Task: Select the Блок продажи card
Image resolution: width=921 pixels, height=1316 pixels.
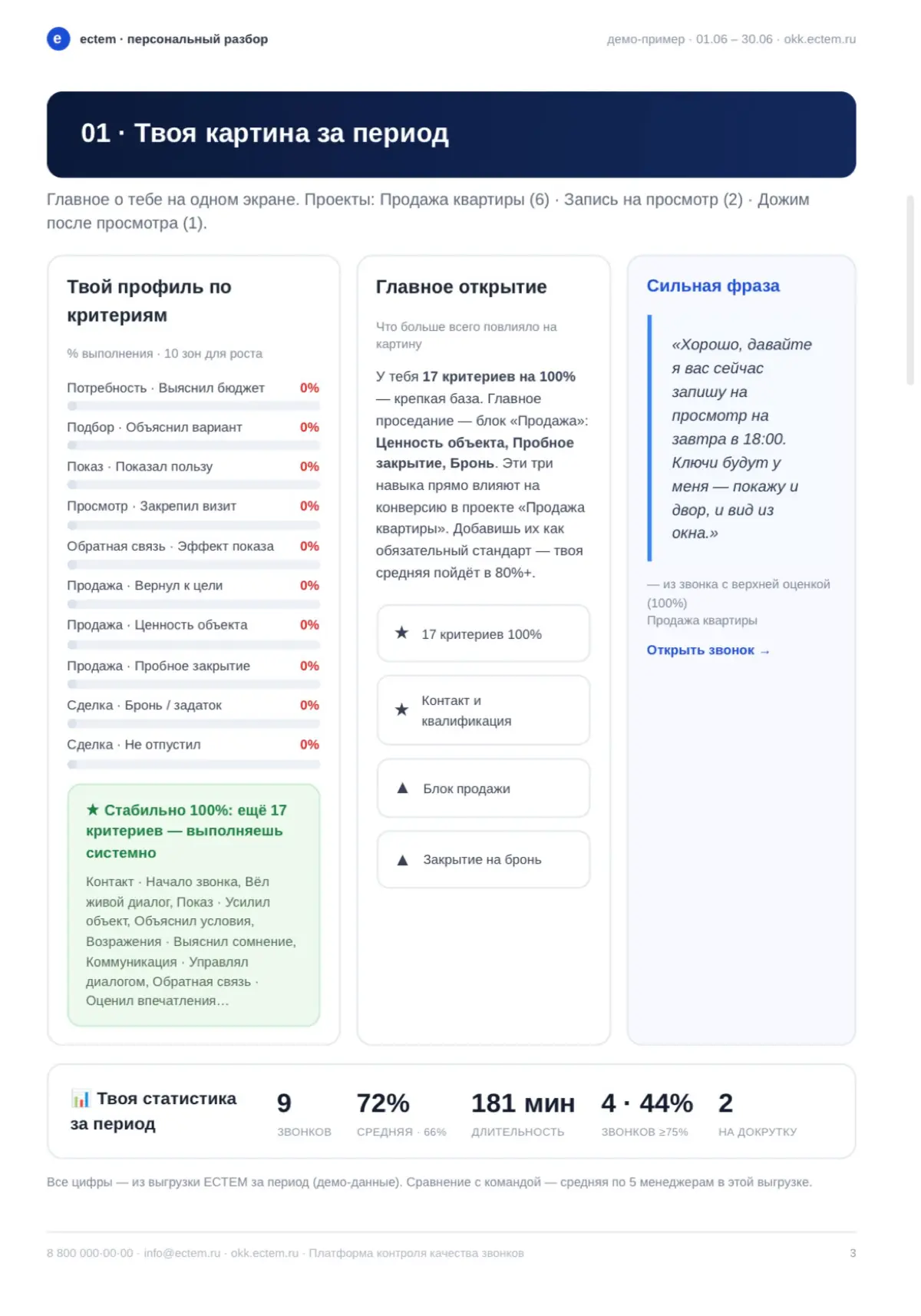Action: [x=484, y=789]
